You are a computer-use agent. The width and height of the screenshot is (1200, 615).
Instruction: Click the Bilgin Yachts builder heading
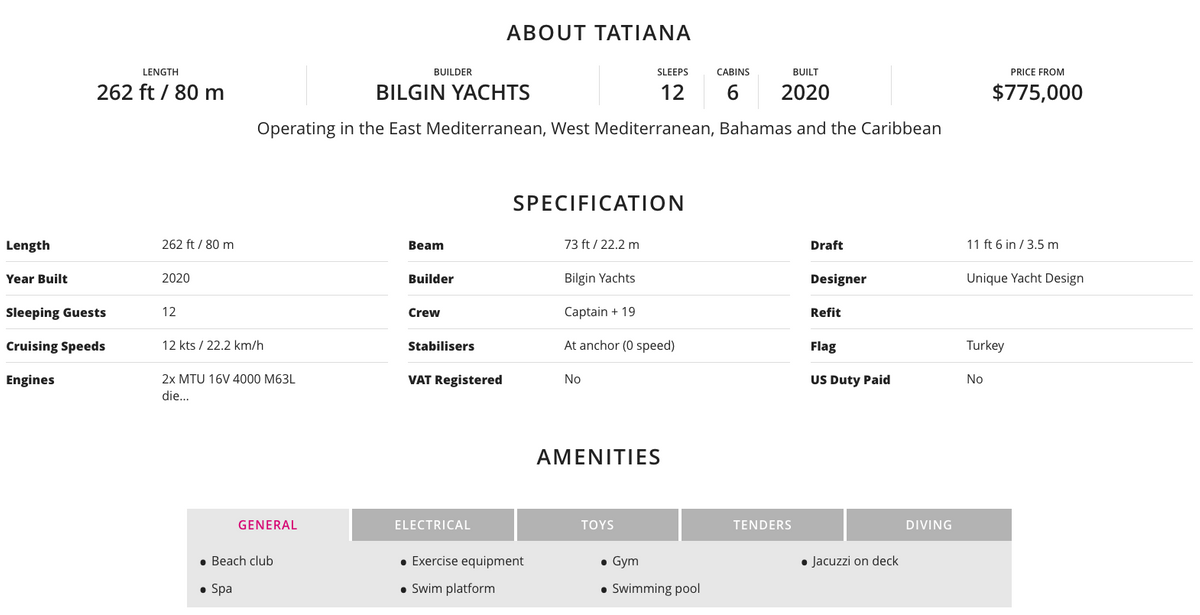click(x=452, y=93)
